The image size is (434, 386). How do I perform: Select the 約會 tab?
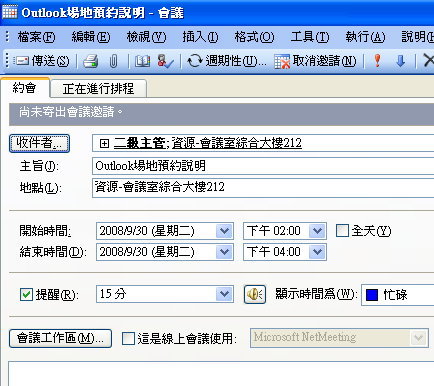coord(25,88)
